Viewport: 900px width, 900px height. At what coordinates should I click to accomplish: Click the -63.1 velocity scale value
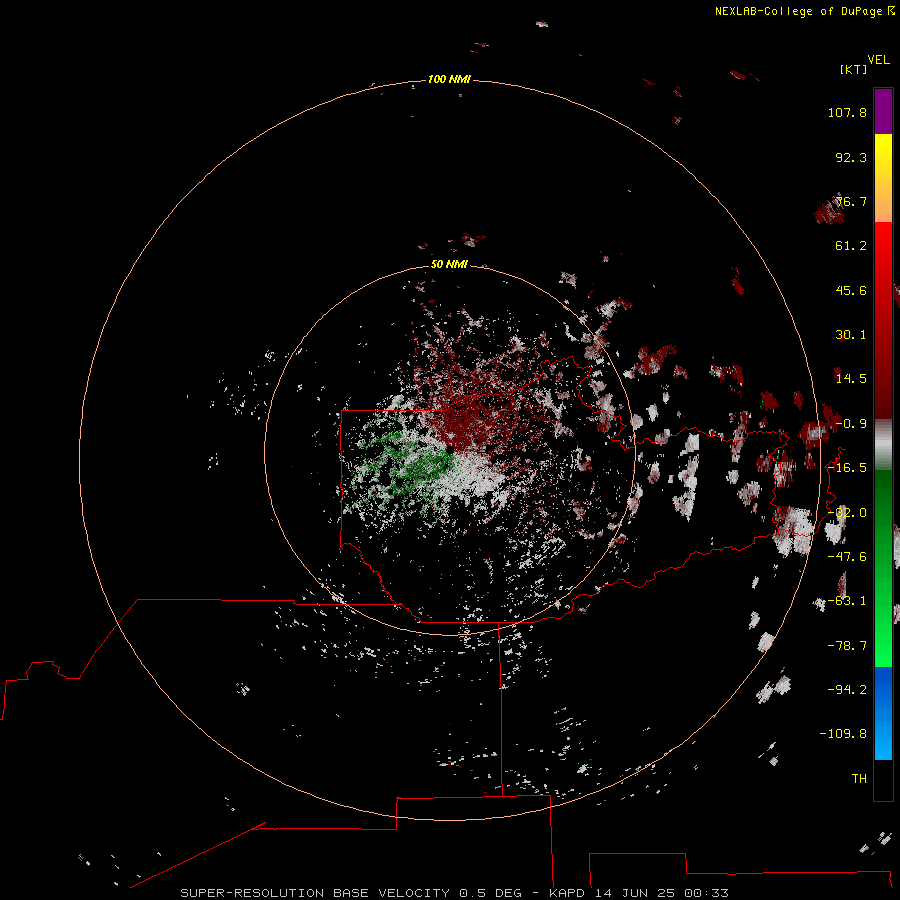[847, 601]
